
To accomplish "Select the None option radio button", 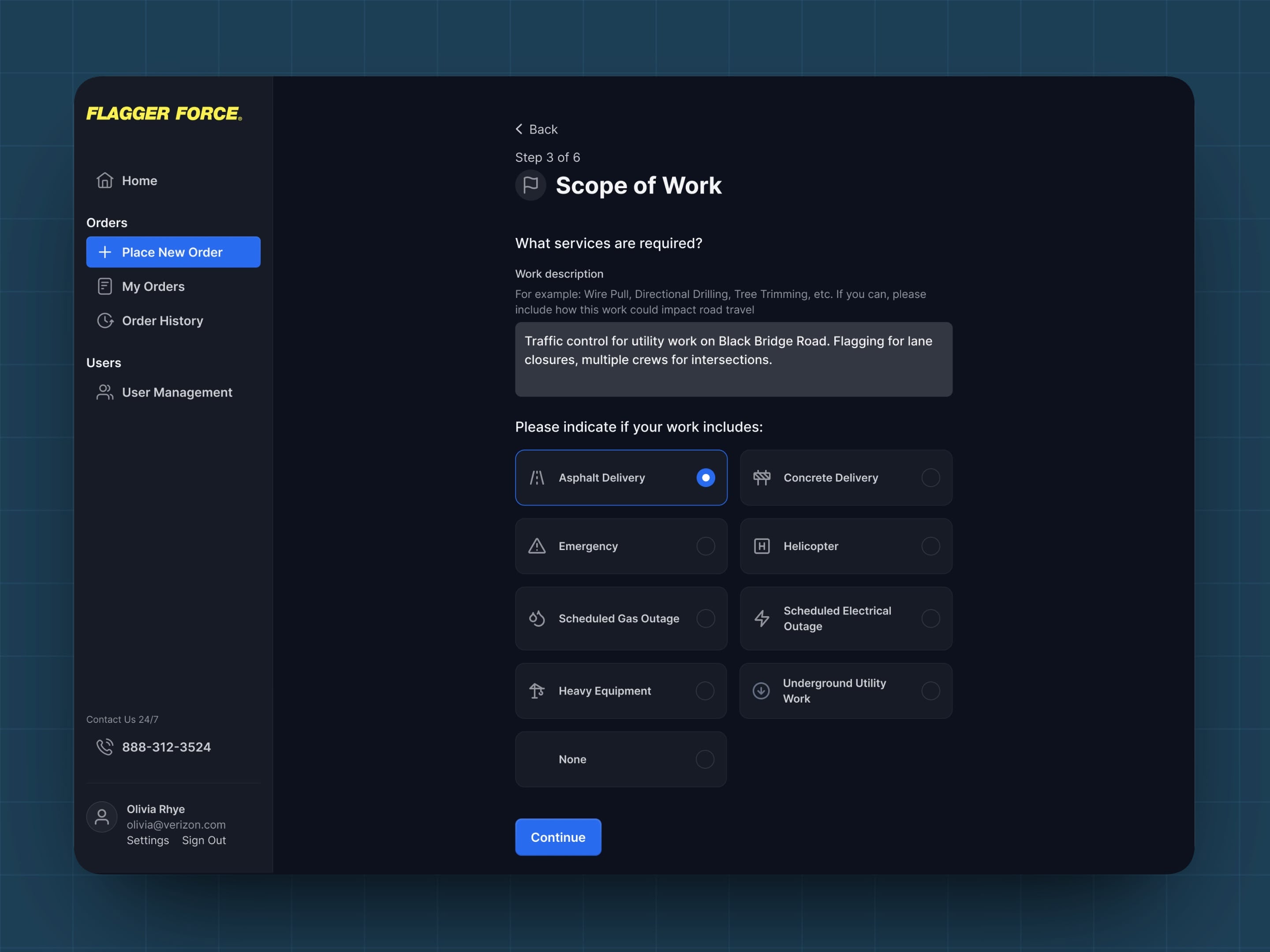I will (x=705, y=759).
